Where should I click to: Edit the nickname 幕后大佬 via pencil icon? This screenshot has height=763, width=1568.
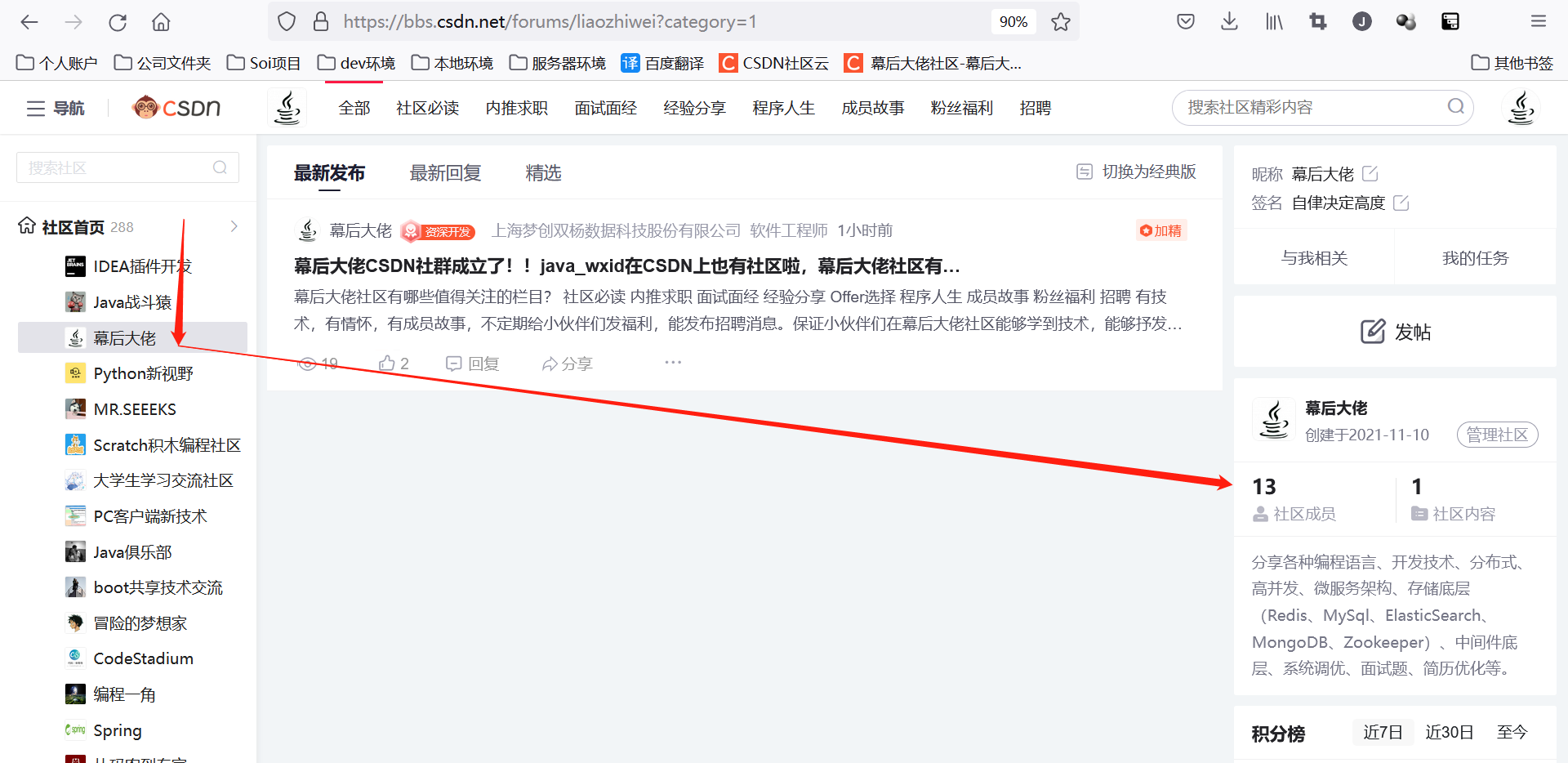1370,173
